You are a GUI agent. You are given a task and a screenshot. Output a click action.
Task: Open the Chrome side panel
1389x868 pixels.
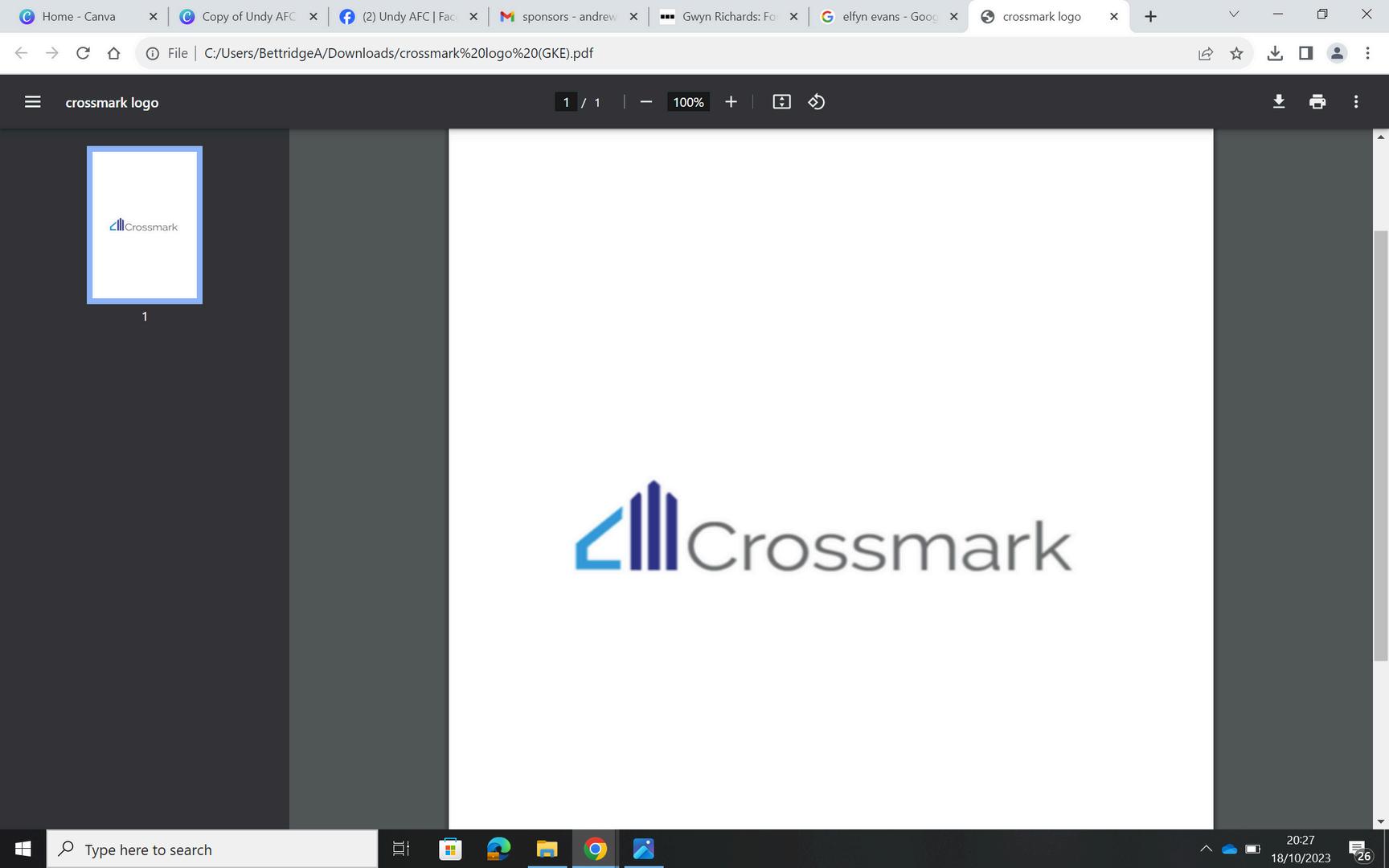(x=1305, y=53)
